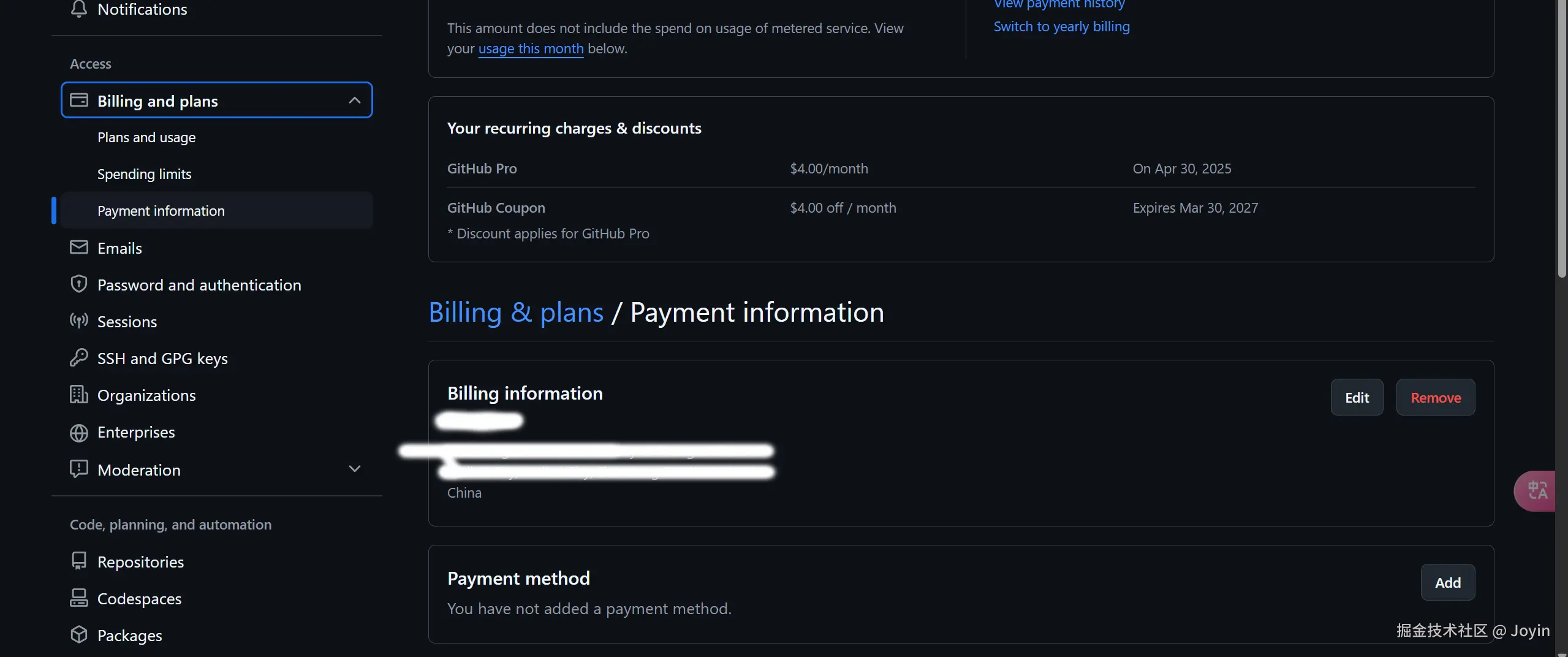Click the Password shield icon
This screenshot has height=657, width=1568.
pos(78,284)
